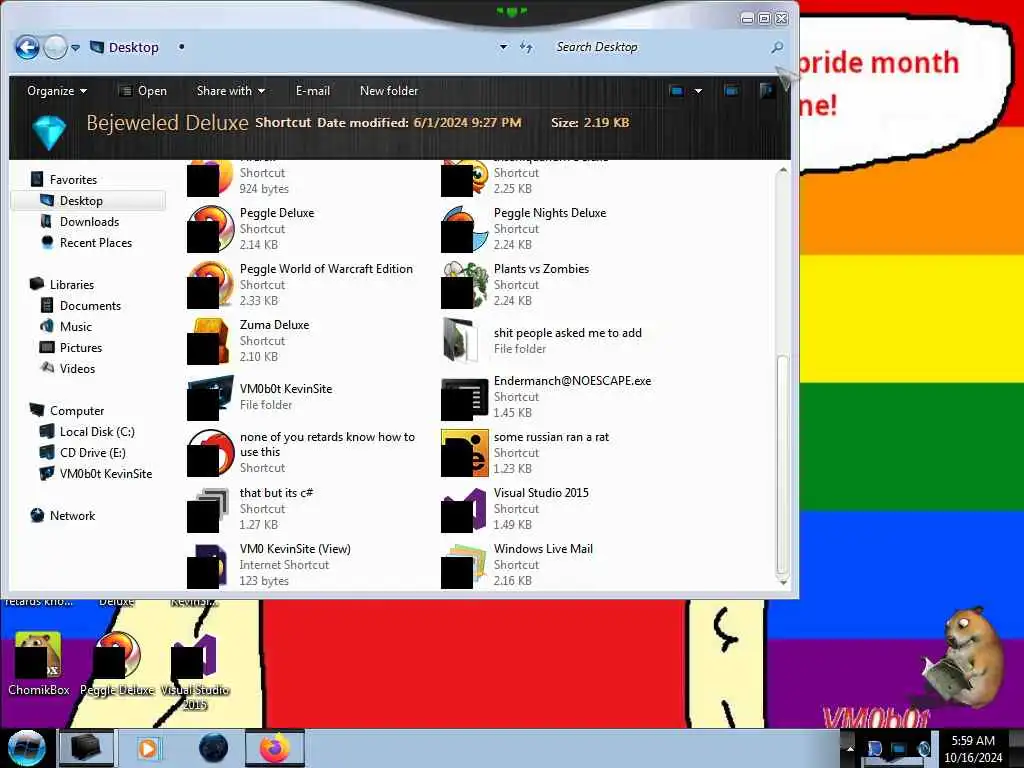Open the Pictures library
1024x768 pixels.
coord(71,347)
